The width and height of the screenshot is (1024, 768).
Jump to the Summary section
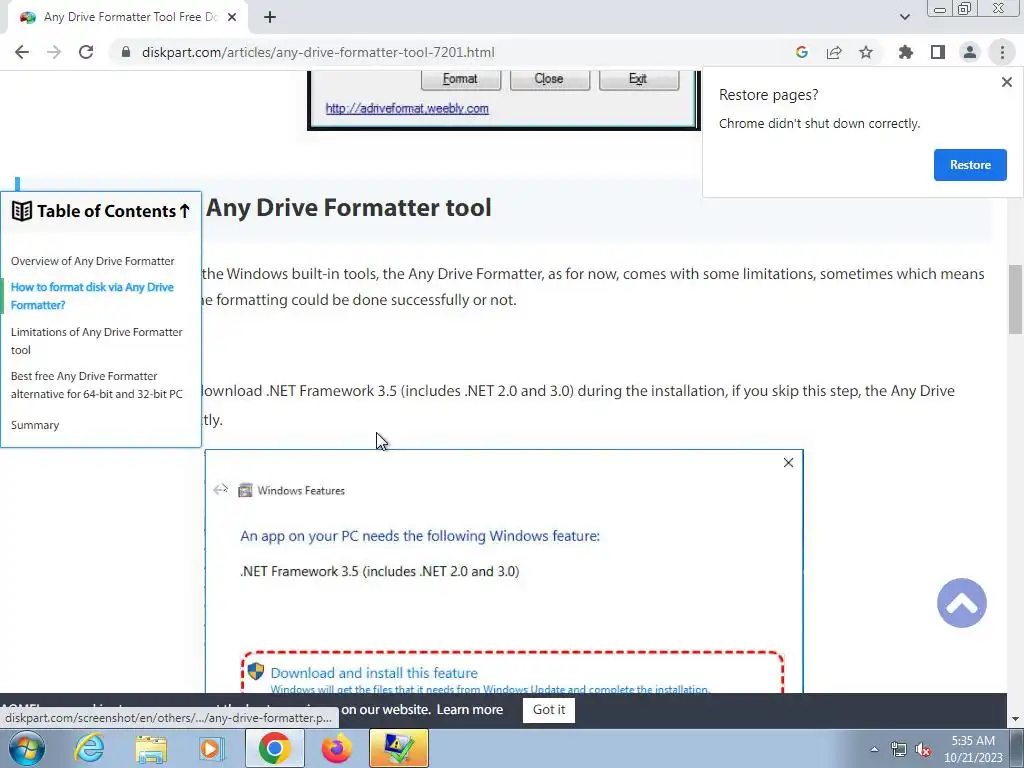[35, 425]
